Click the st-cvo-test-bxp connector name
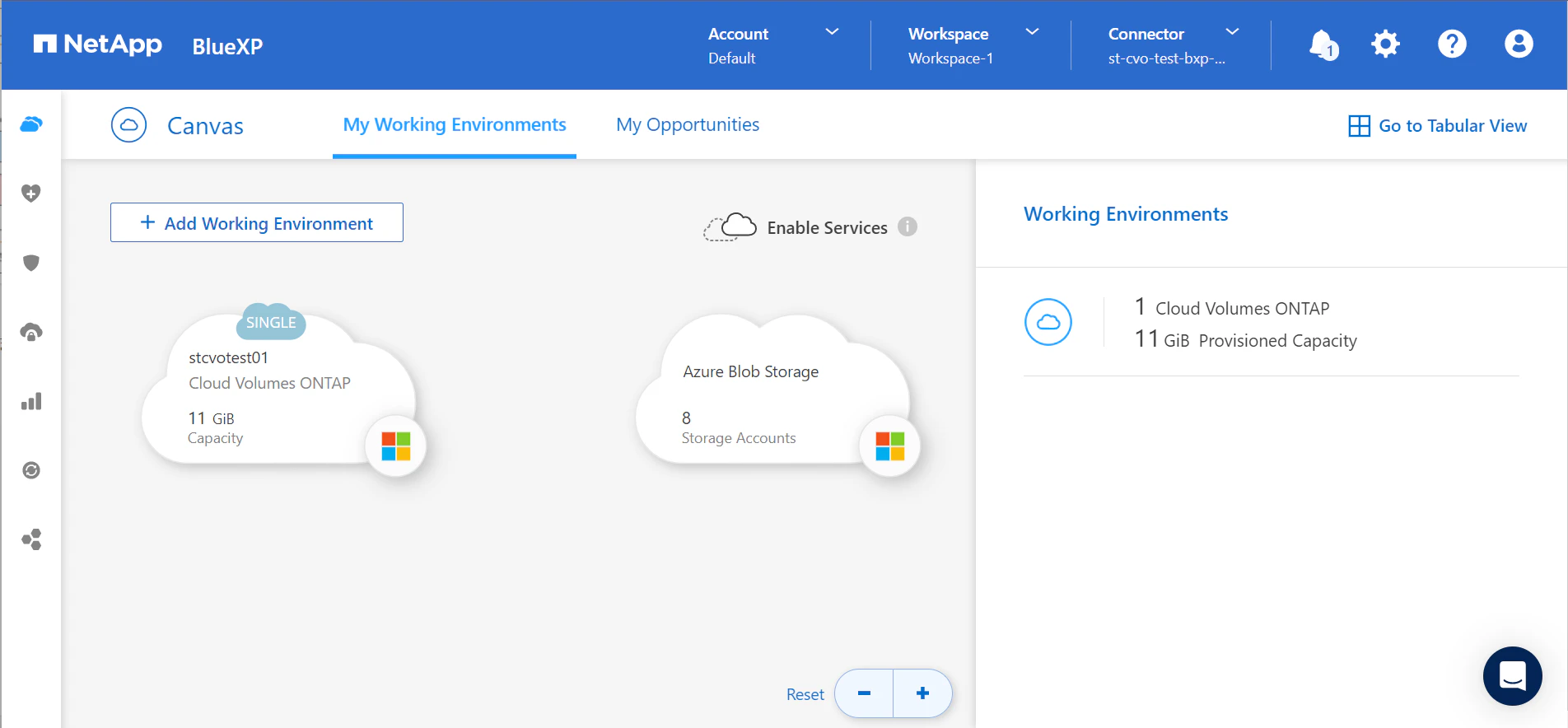The height and width of the screenshot is (728, 1568). click(1166, 58)
